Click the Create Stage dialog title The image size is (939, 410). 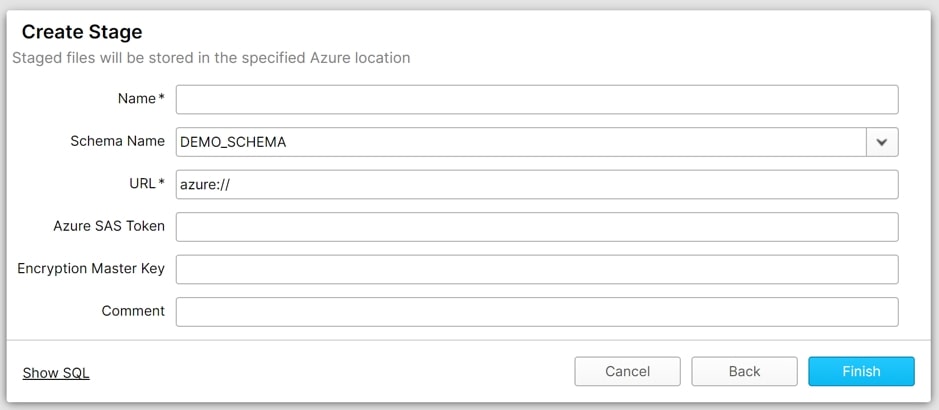pyautogui.click(x=82, y=31)
